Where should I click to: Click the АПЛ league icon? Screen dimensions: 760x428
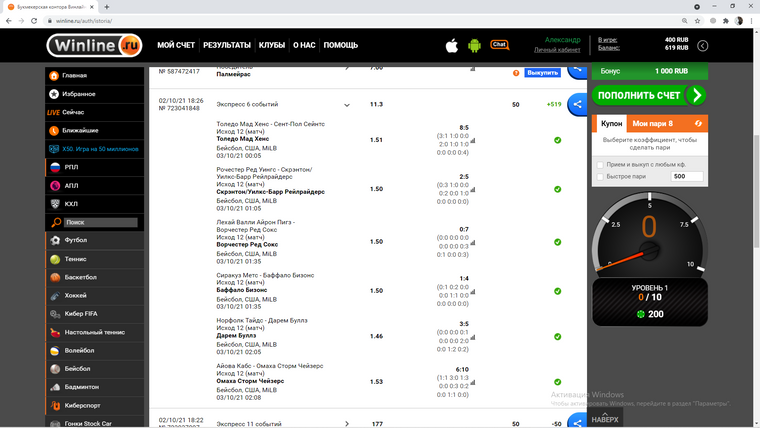55,186
